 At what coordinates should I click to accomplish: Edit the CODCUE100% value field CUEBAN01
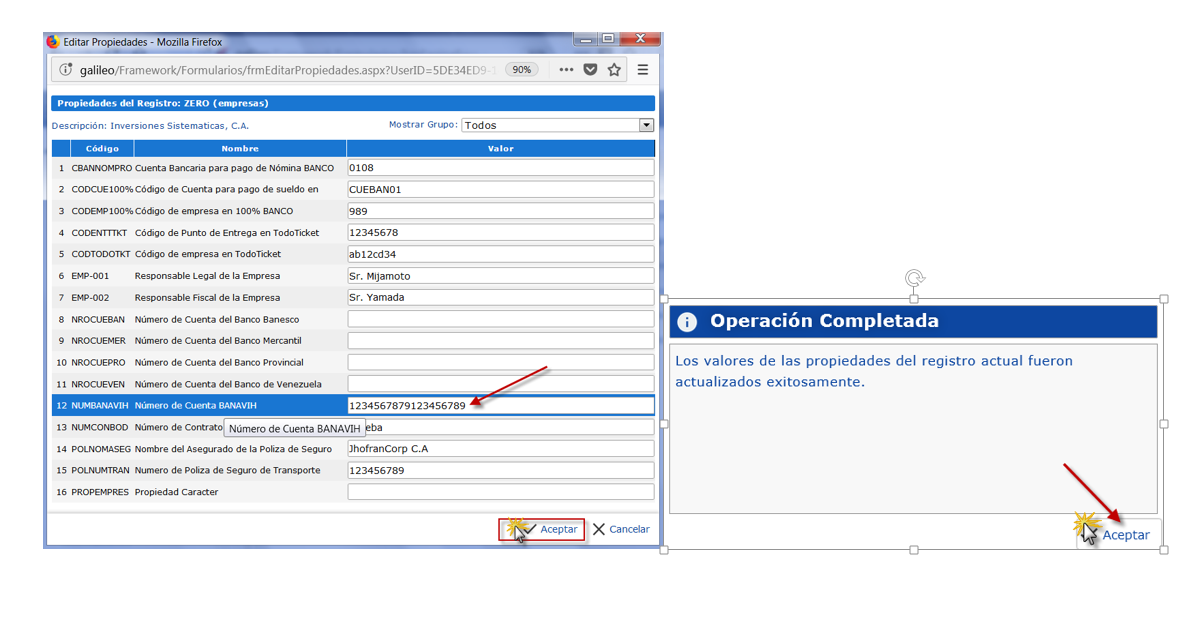[x=500, y=189]
